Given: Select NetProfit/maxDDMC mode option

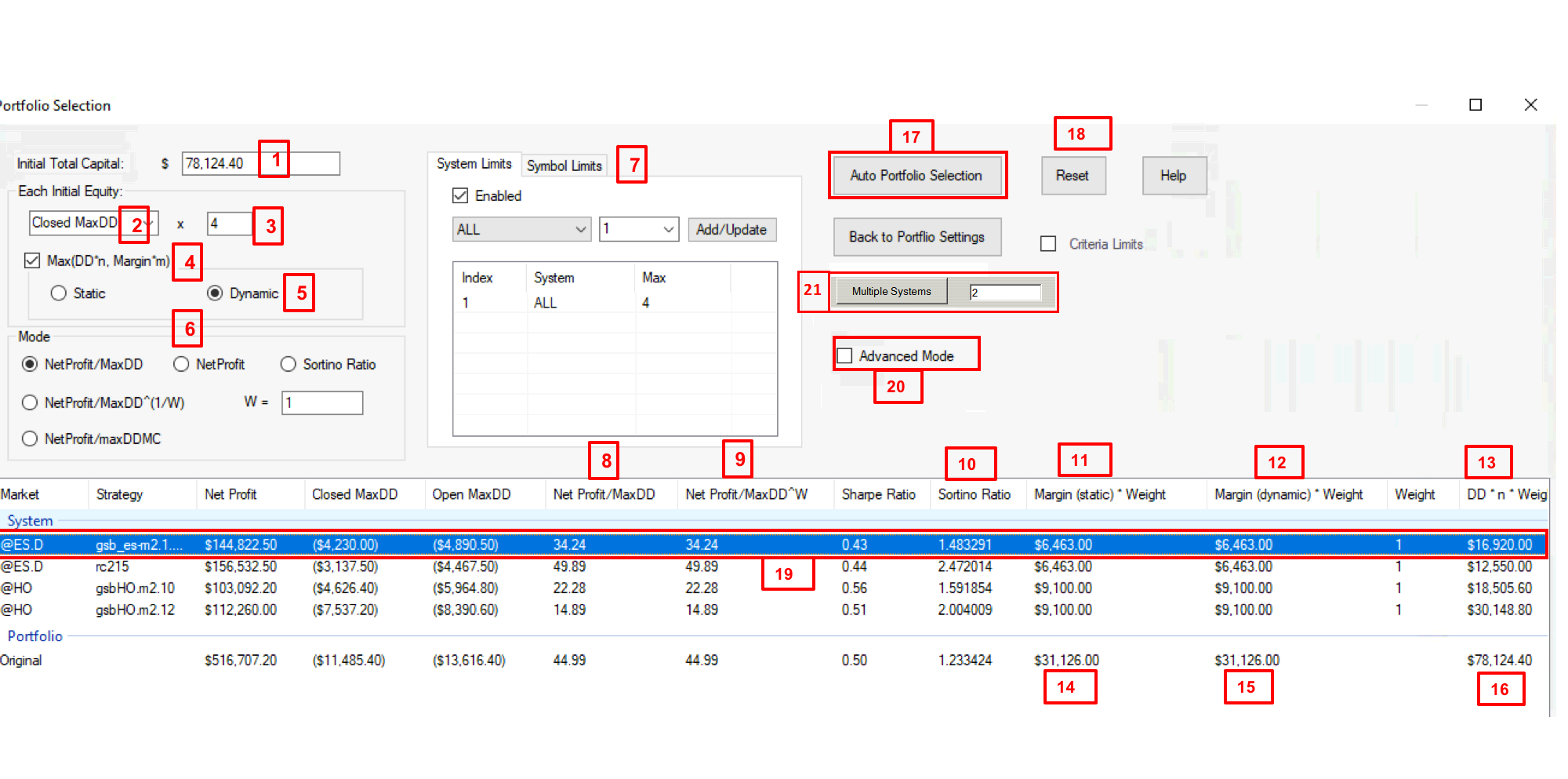Looking at the screenshot, I should point(30,439).
